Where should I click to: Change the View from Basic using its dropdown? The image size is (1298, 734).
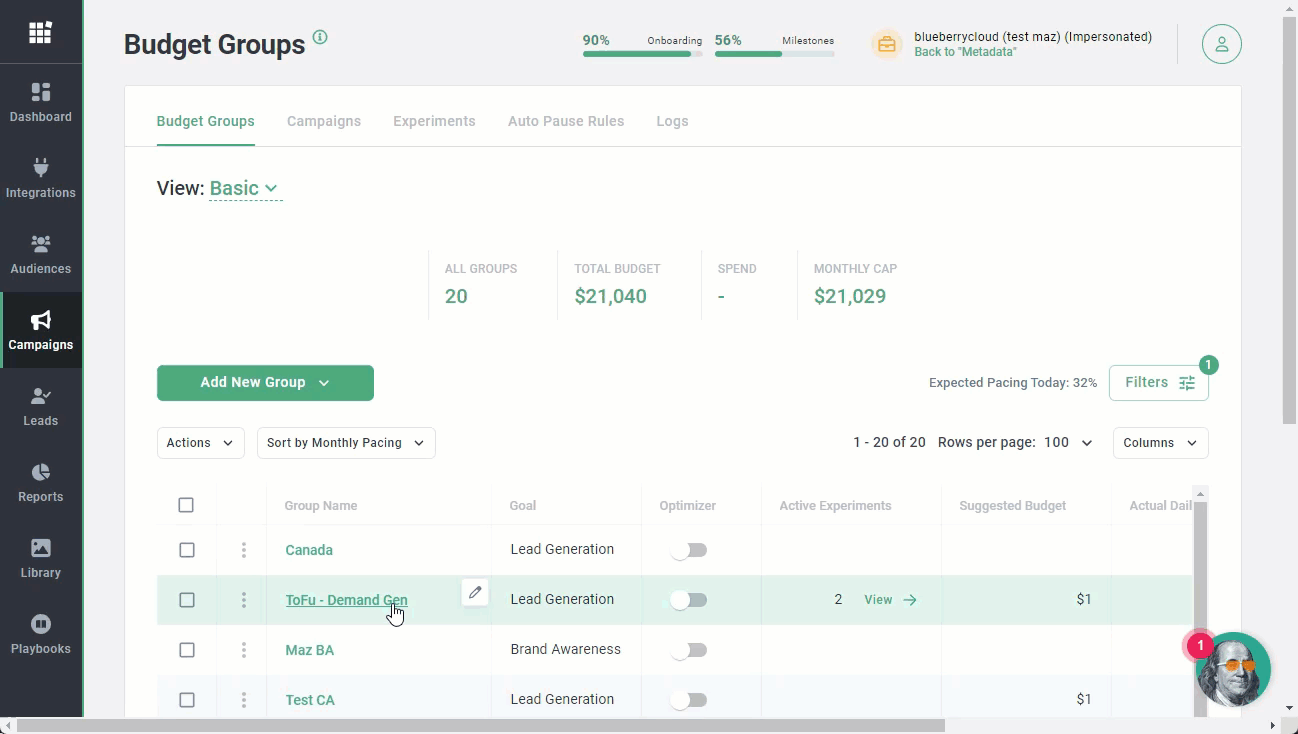tap(244, 188)
